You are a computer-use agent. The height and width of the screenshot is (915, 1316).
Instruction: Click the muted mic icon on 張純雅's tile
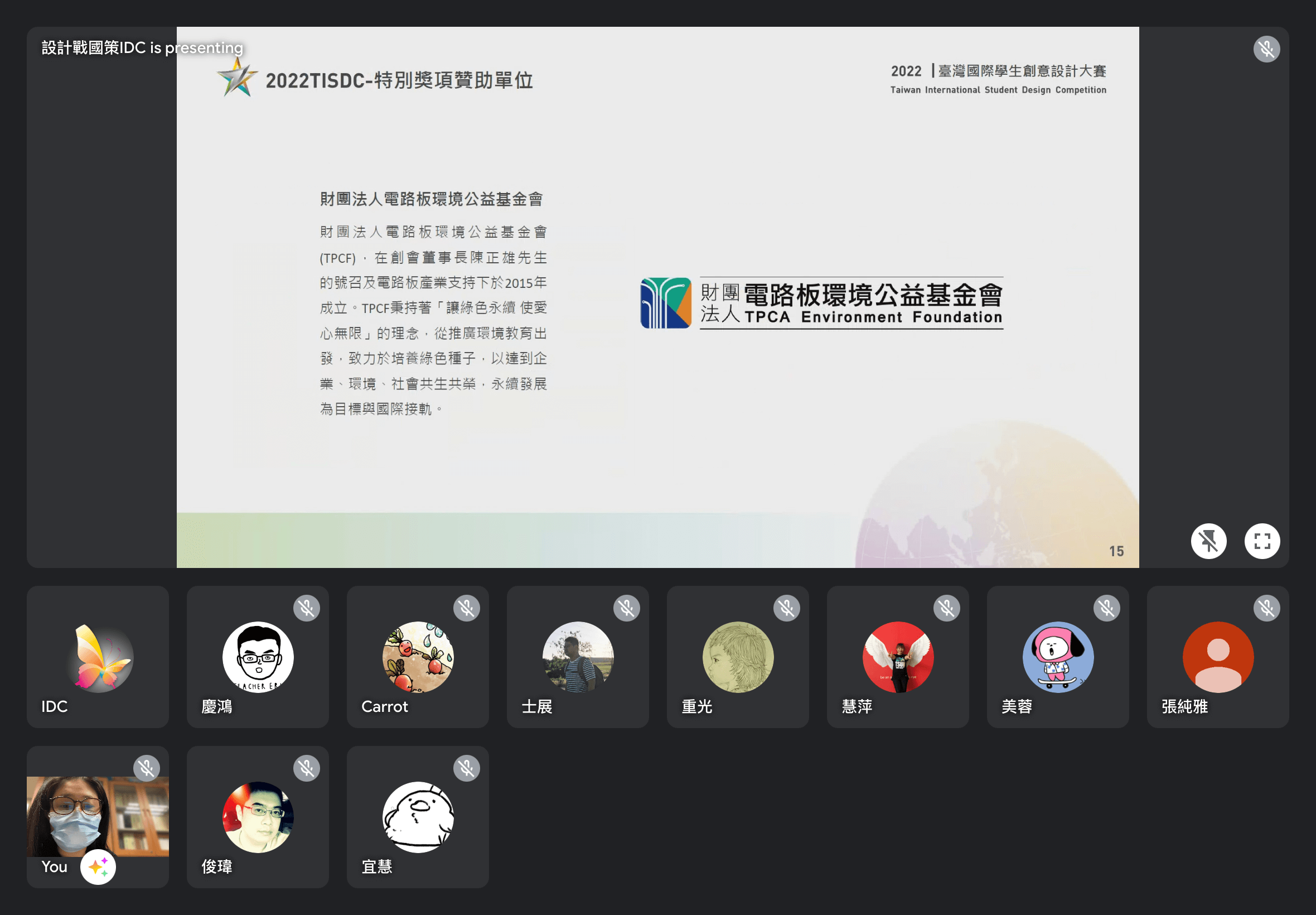[1267, 608]
